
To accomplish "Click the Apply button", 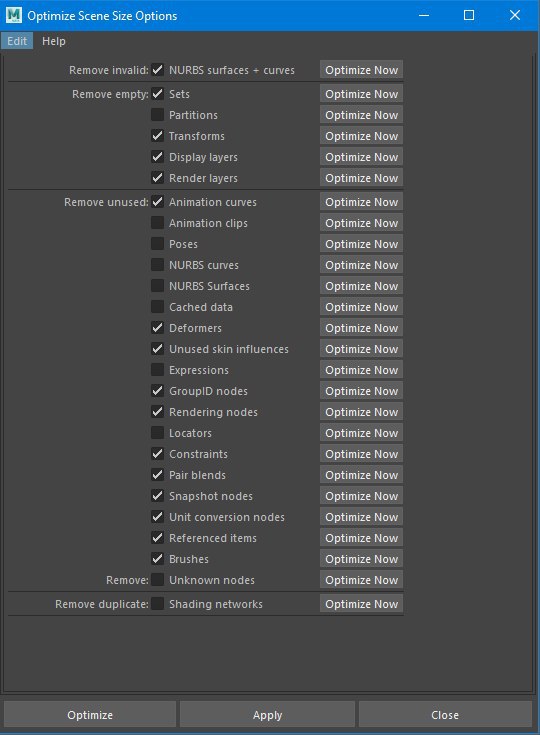I will click(x=267, y=715).
